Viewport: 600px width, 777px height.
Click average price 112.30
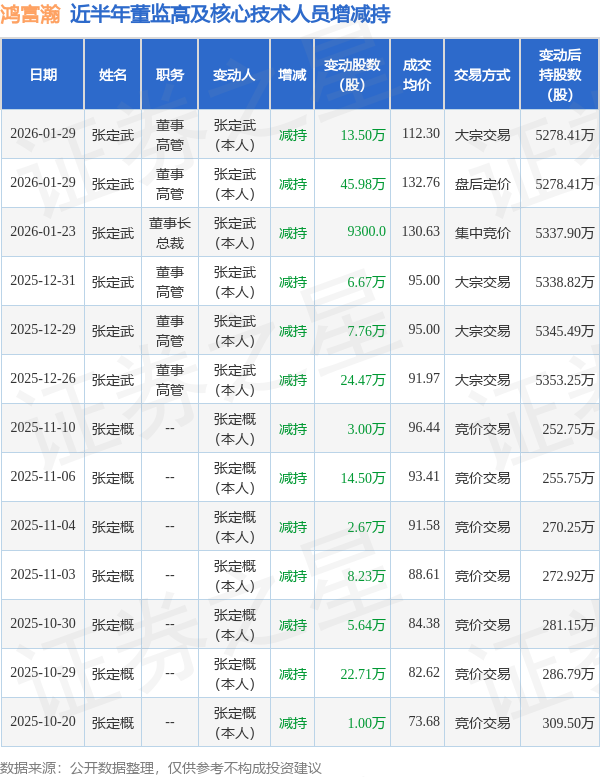421,133
